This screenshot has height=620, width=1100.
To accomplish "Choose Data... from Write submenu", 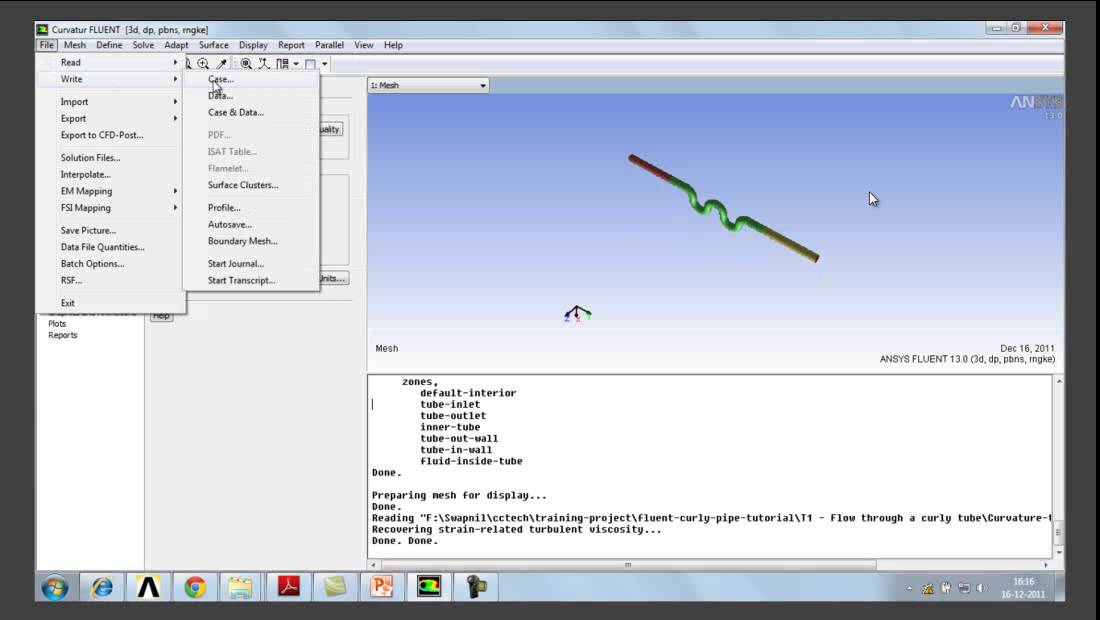I will pos(220,96).
